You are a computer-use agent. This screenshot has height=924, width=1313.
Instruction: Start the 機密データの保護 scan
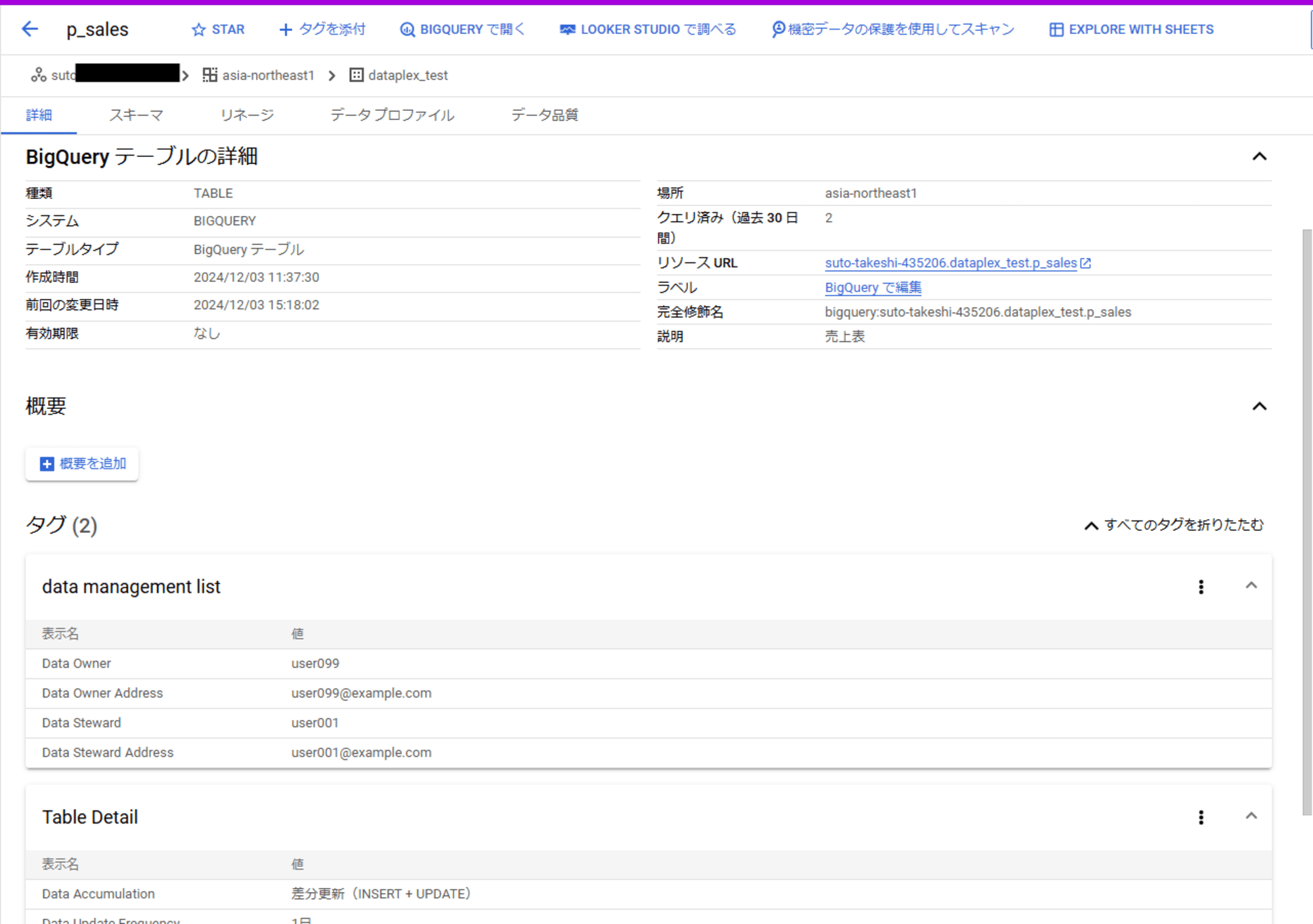893,30
